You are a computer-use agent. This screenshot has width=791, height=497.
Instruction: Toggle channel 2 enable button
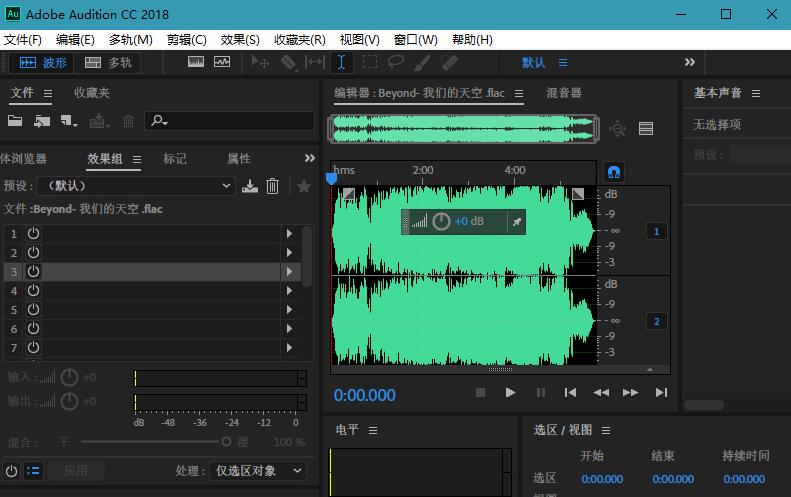click(x=656, y=321)
